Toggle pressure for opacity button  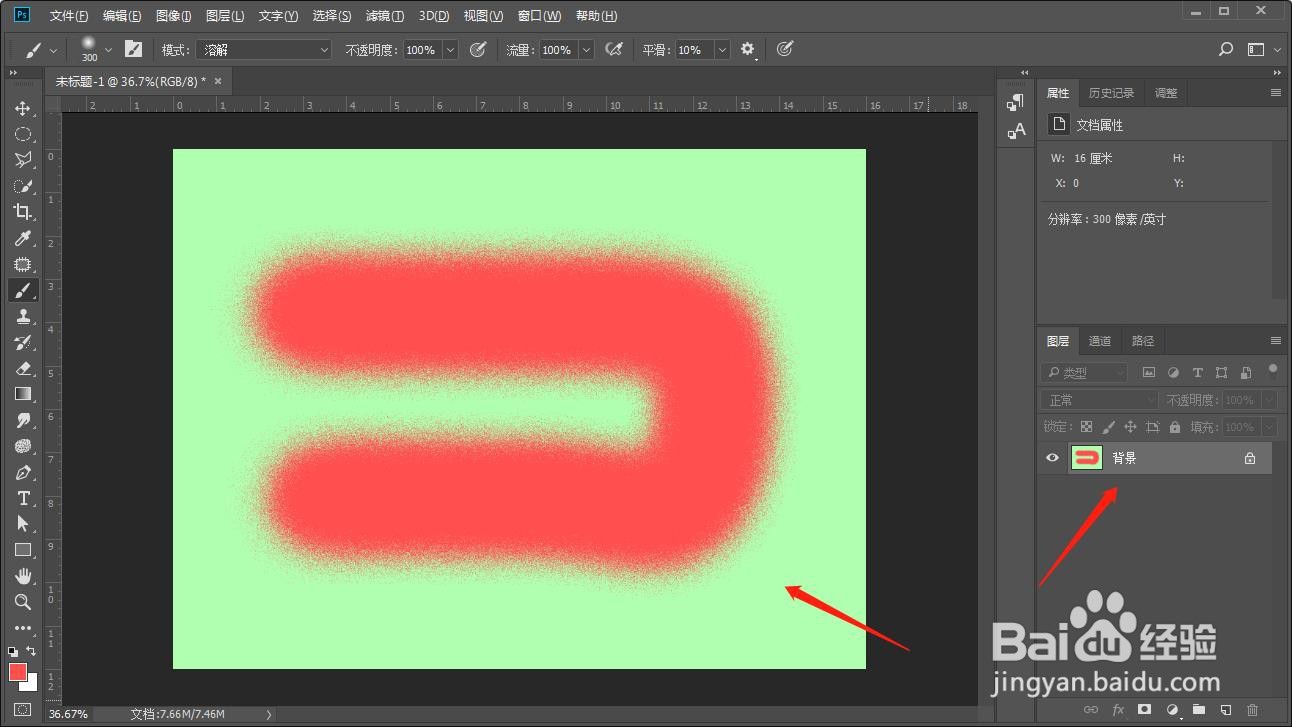(478, 49)
